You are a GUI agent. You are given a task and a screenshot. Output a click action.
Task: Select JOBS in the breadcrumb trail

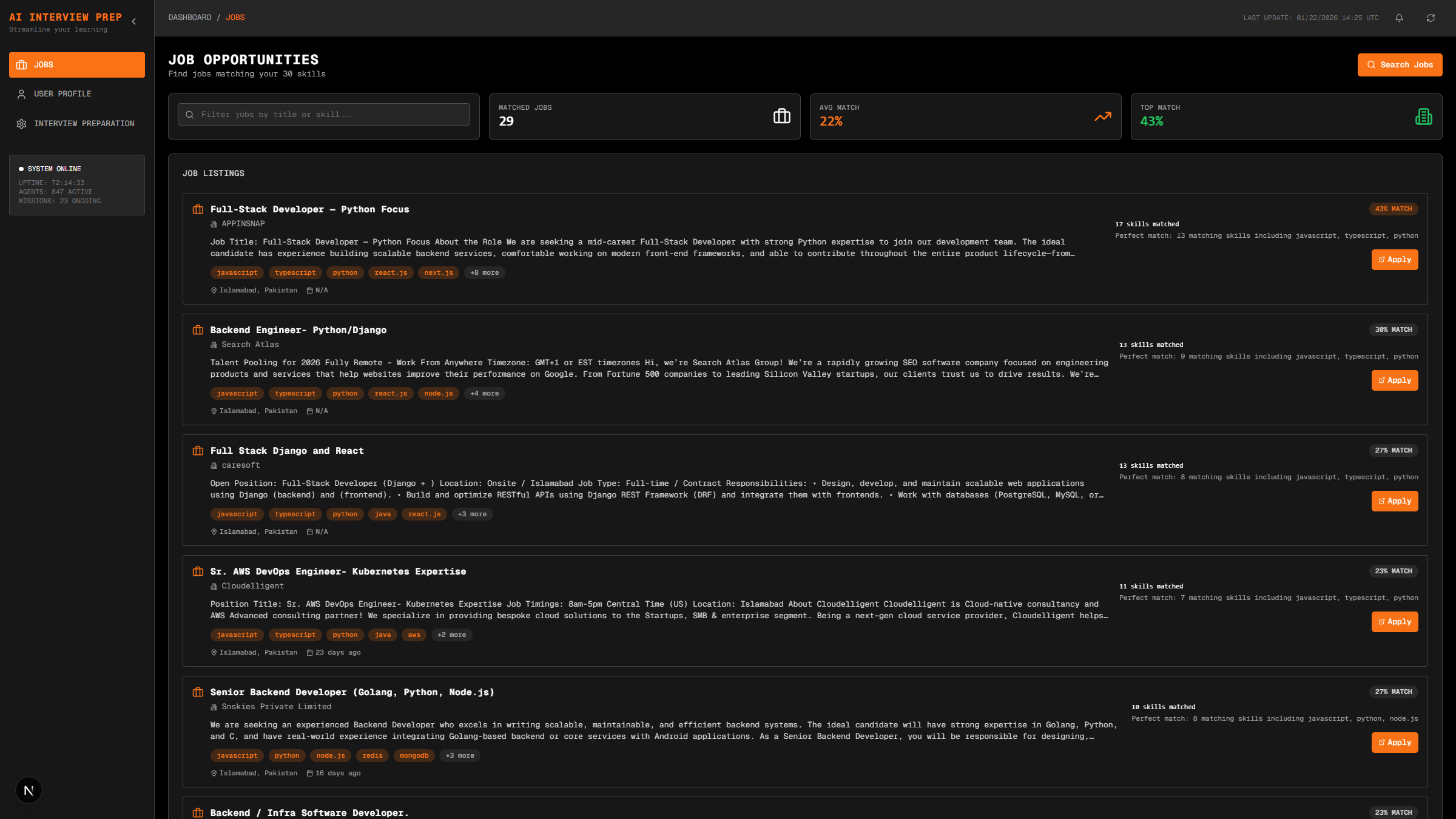click(234, 17)
